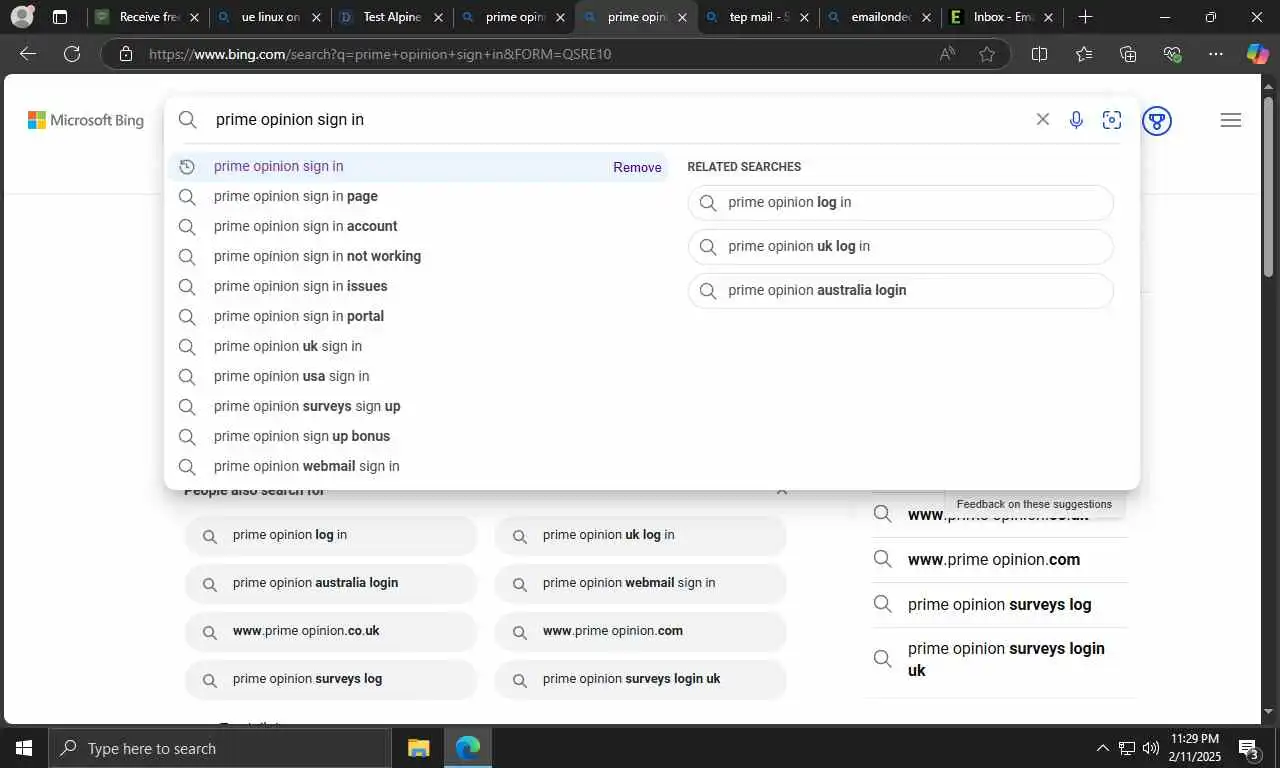Open sidebar 'www.prime opinion.com' search
This screenshot has height=768, width=1280.
point(1000,560)
